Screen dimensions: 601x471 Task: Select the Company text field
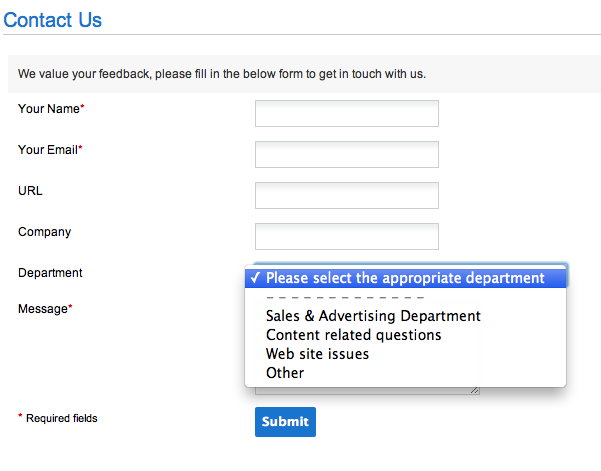[x=346, y=236]
